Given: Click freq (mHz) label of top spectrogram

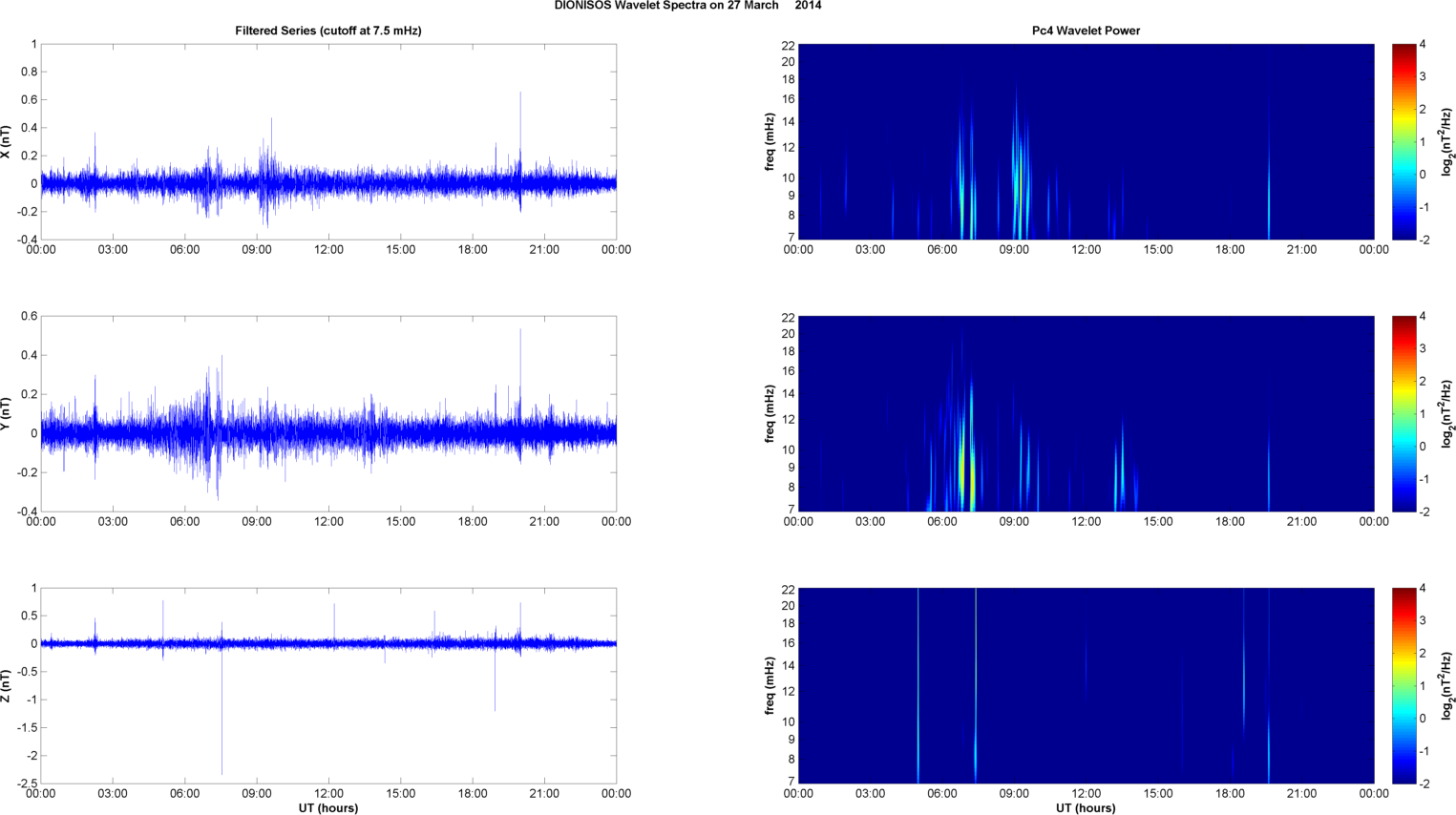Looking at the screenshot, I should (x=770, y=142).
